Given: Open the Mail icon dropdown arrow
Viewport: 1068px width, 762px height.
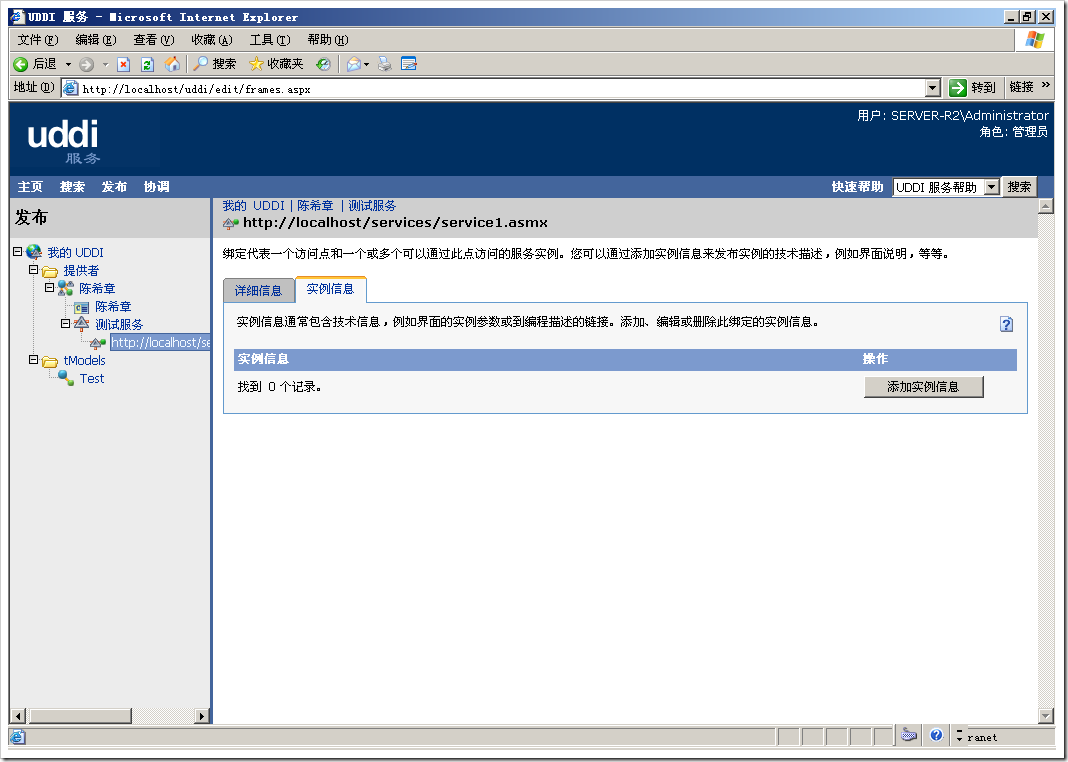Looking at the screenshot, I should (366, 65).
